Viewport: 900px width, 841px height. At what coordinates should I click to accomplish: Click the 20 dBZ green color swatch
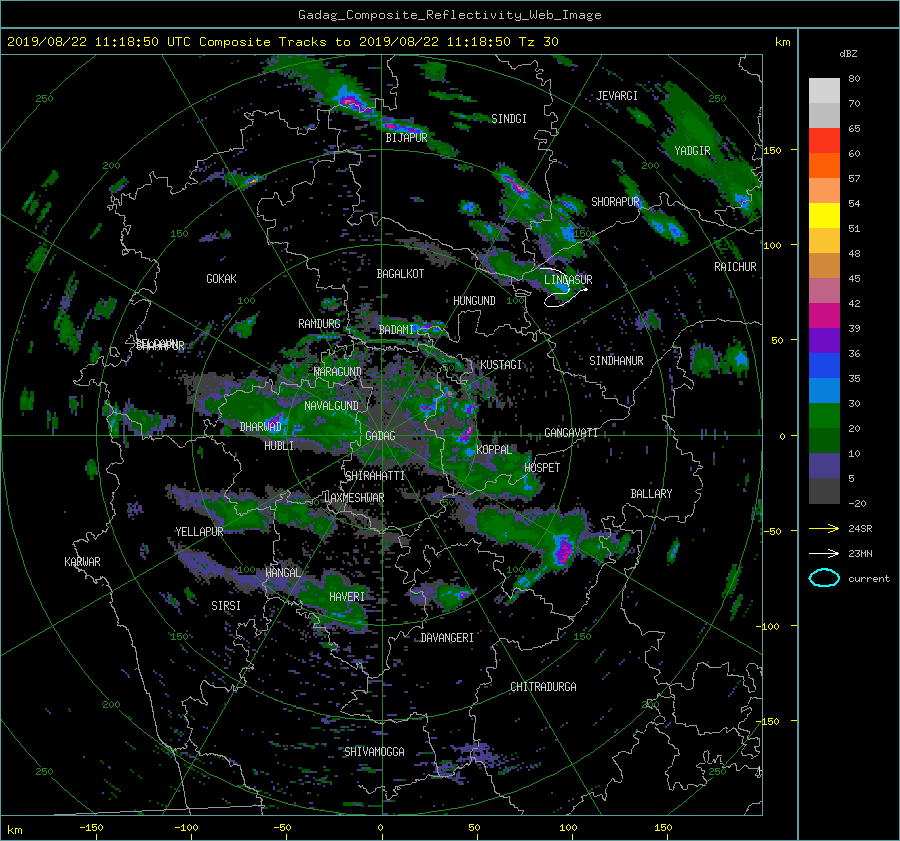click(x=824, y=415)
